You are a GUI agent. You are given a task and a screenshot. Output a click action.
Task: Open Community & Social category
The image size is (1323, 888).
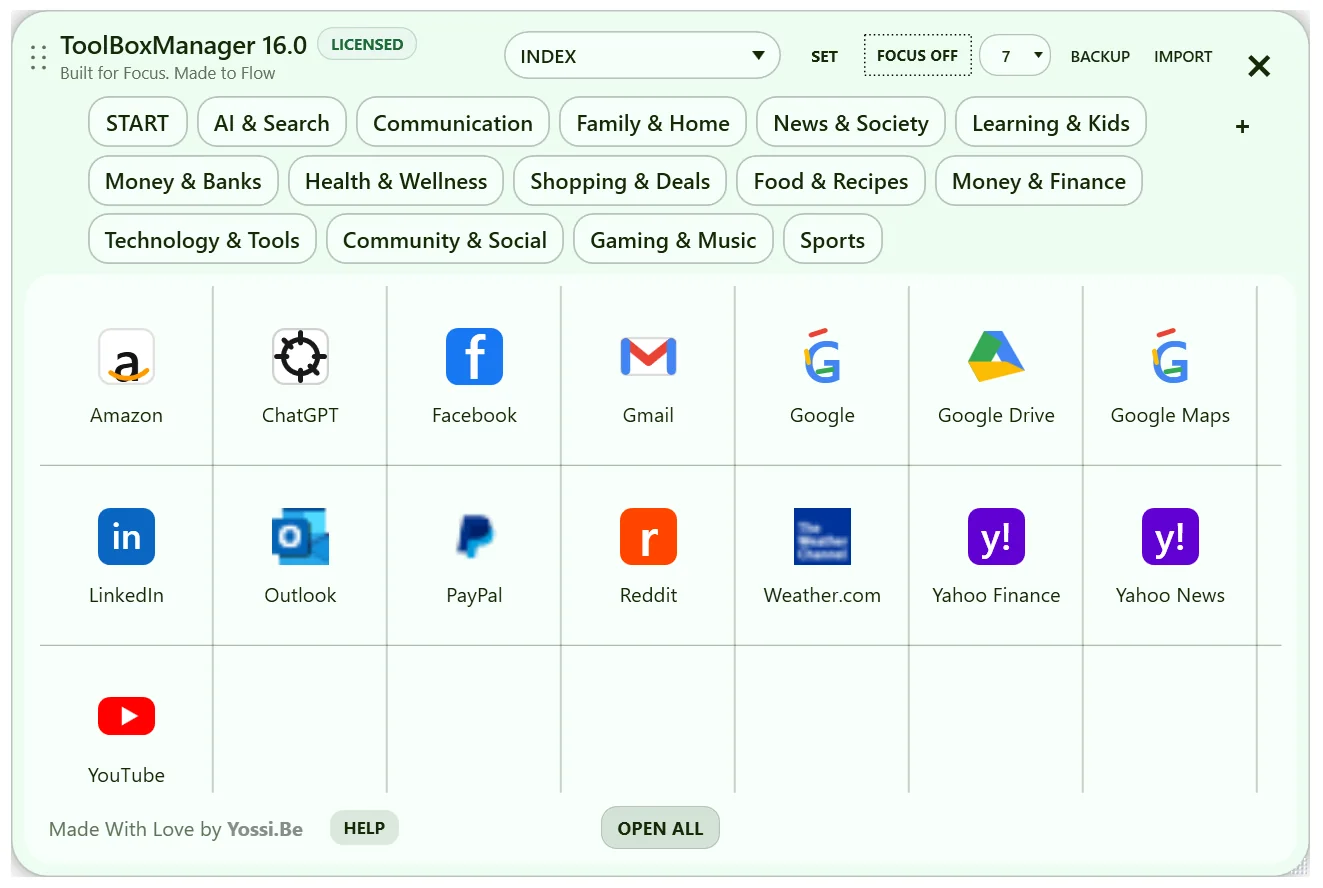pos(445,240)
